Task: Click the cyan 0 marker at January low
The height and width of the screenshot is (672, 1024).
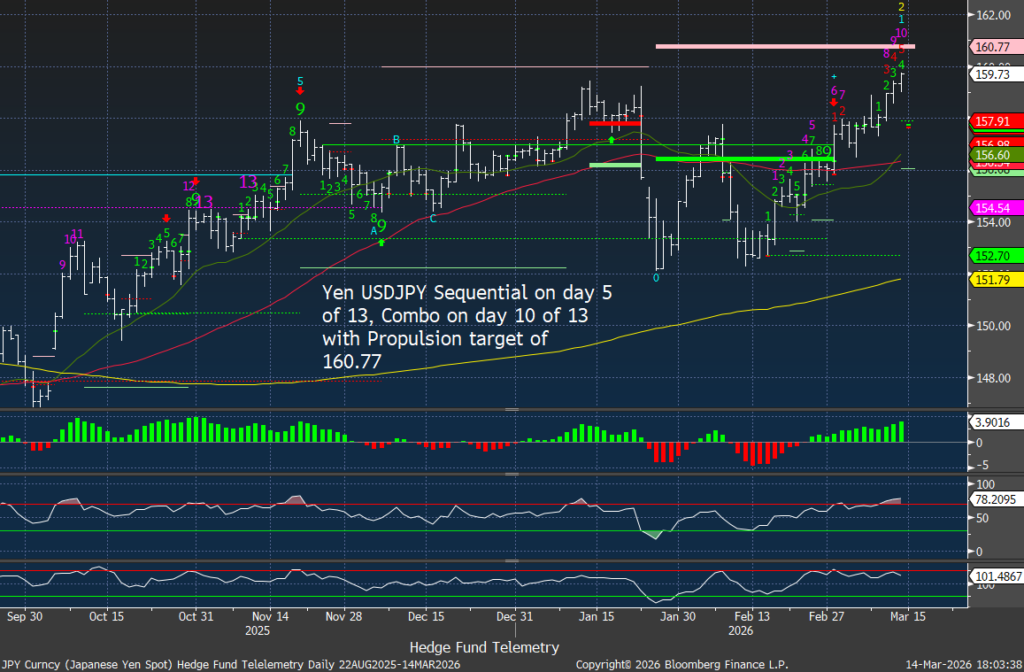Action: tap(656, 278)
